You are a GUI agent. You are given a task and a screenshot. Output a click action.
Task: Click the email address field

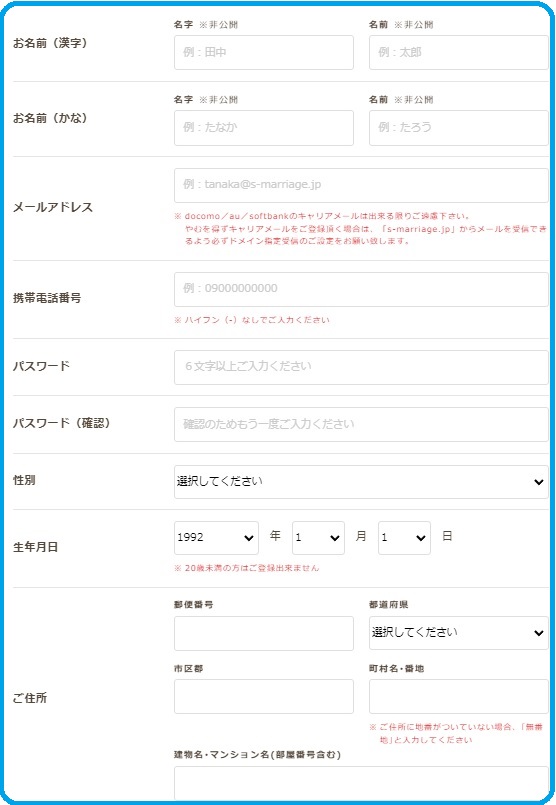361,185
